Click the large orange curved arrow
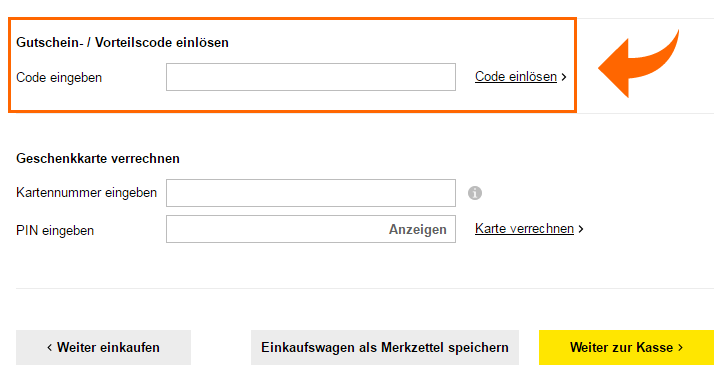Viewport: 727px width, 376px height. (638, 64)
